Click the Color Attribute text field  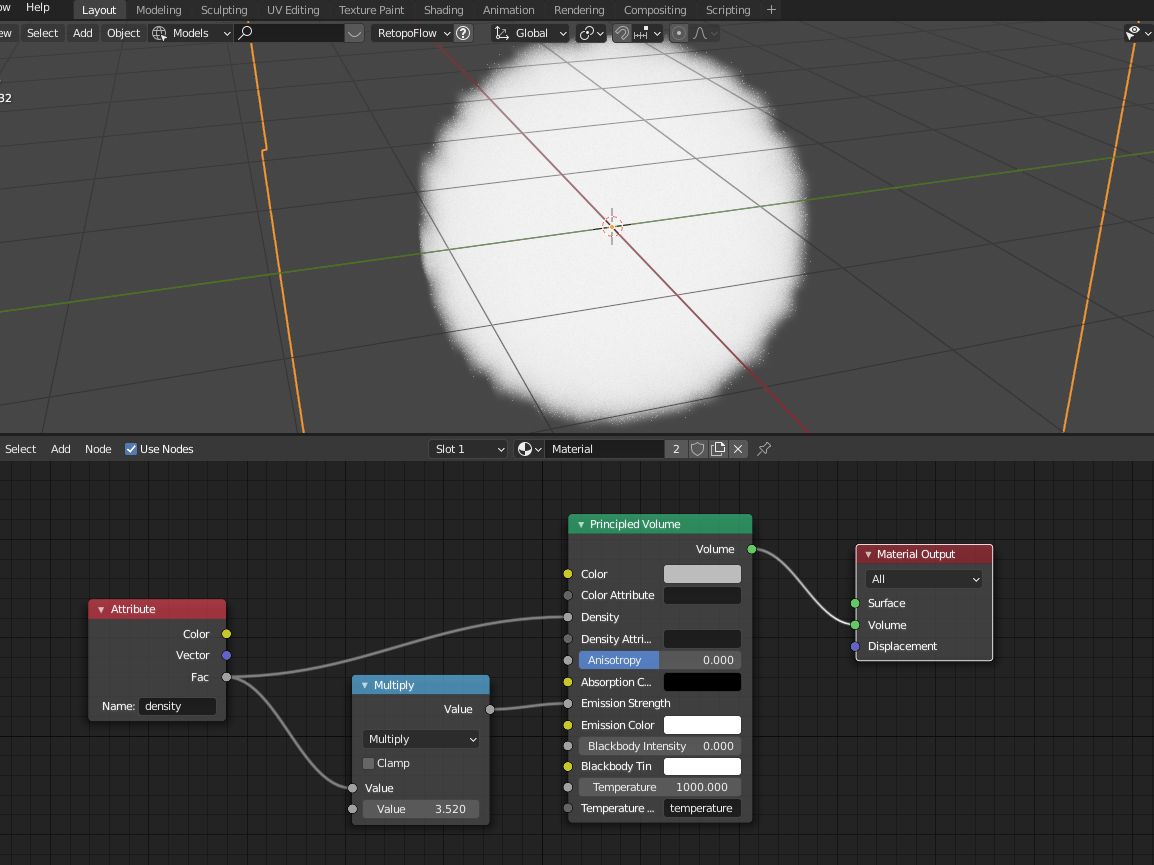[x=702, y=596]
